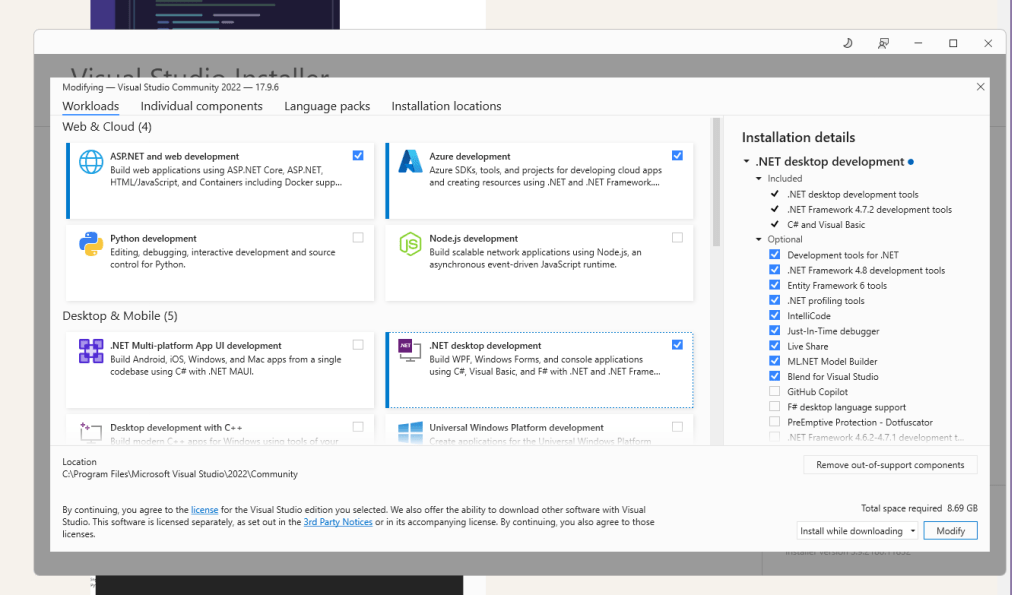
Task: Click Remove out-of-support components button
Action: coord(890,465)
